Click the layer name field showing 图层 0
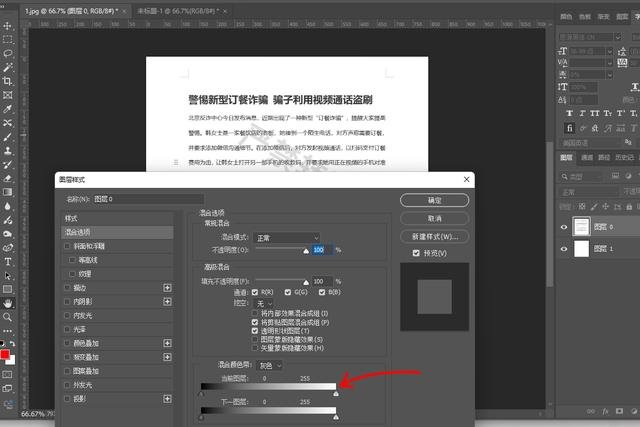This screenshot has height=427, width=640. point(140,200)
